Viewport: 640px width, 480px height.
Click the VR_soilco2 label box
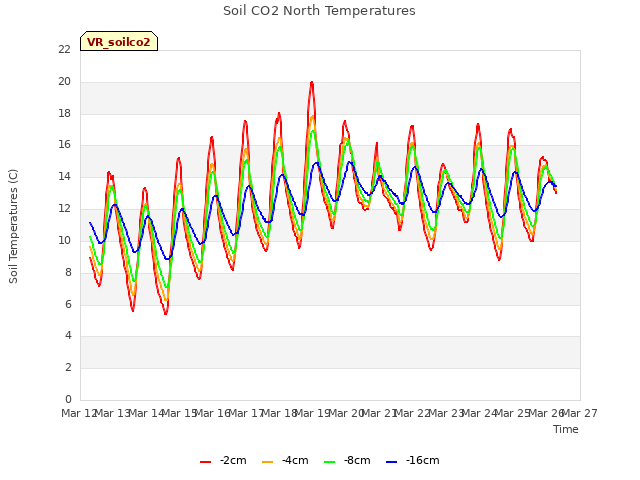pyautogui.click(x=119, y=41)
